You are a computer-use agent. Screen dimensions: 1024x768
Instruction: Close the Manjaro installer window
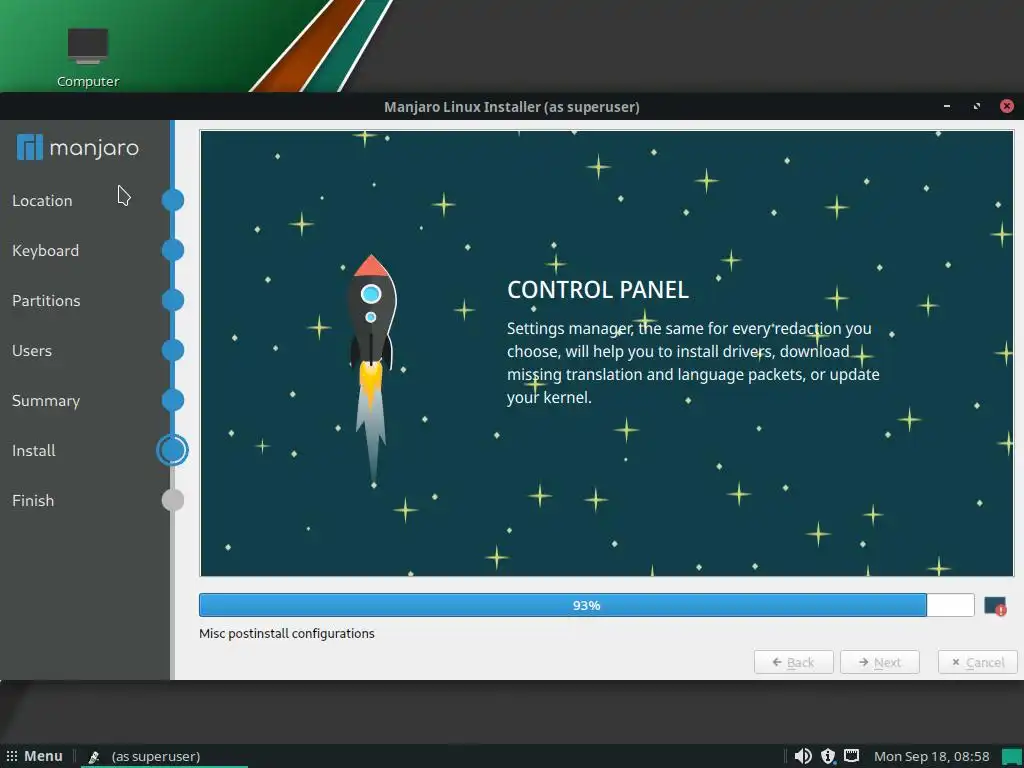tap(1007, 106)
